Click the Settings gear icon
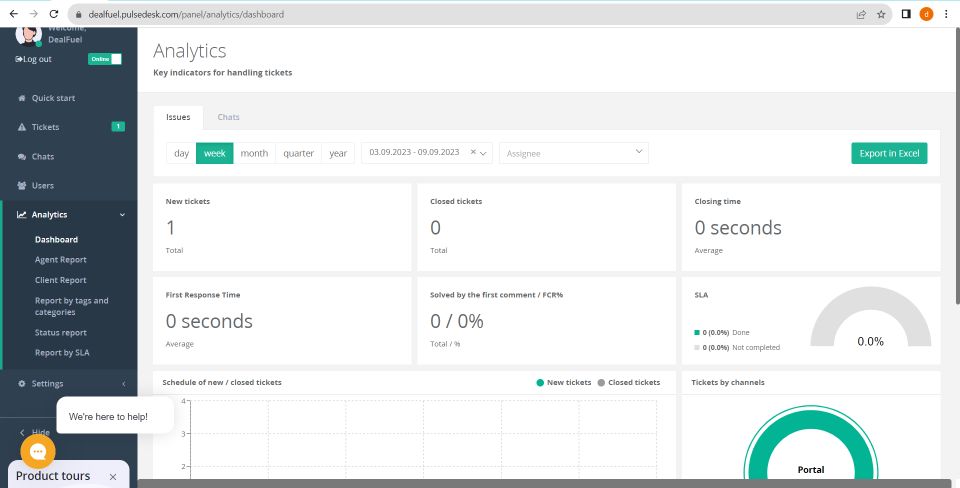960x488 pixels. coord(22,383)
